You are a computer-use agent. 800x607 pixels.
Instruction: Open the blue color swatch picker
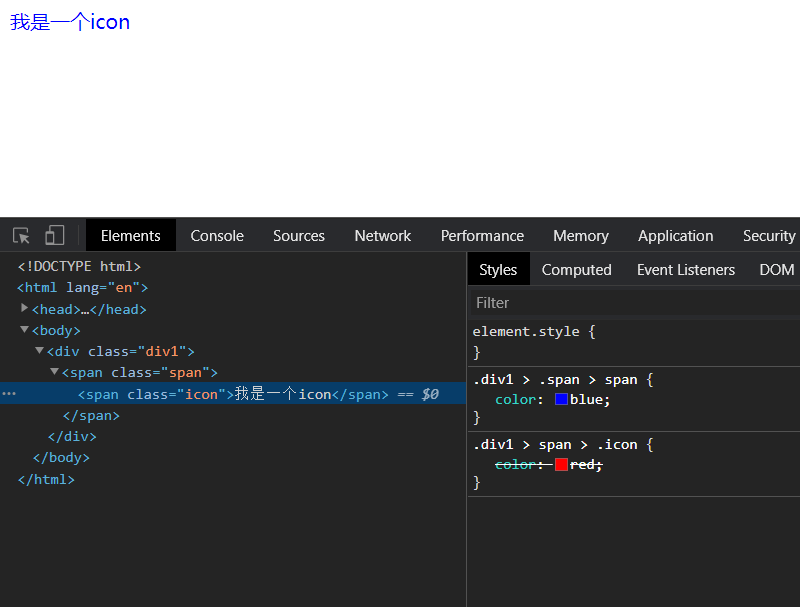(x=561, y=399)
